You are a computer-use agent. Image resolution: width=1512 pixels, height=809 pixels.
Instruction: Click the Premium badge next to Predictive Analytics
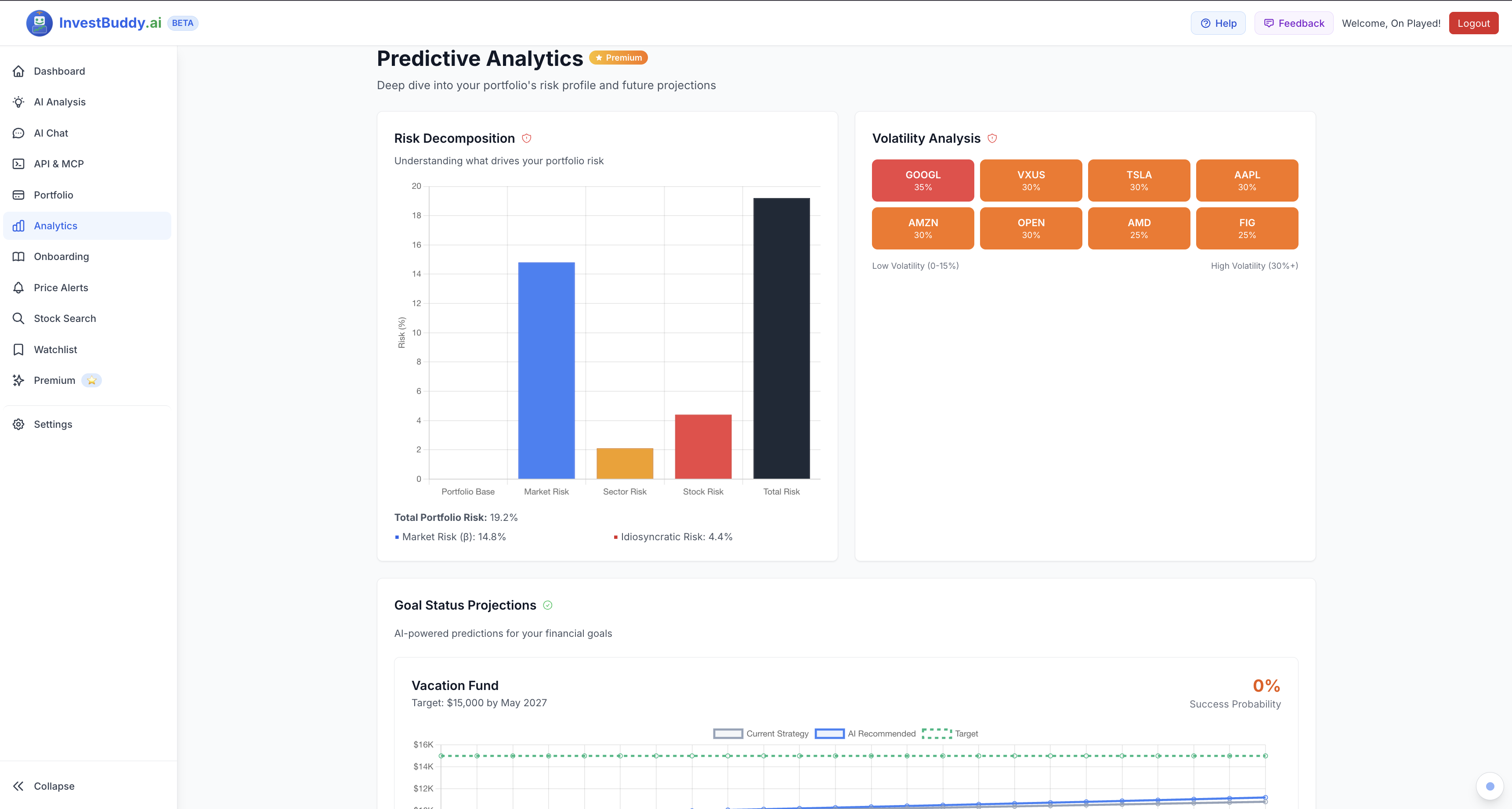coord(618,58)
